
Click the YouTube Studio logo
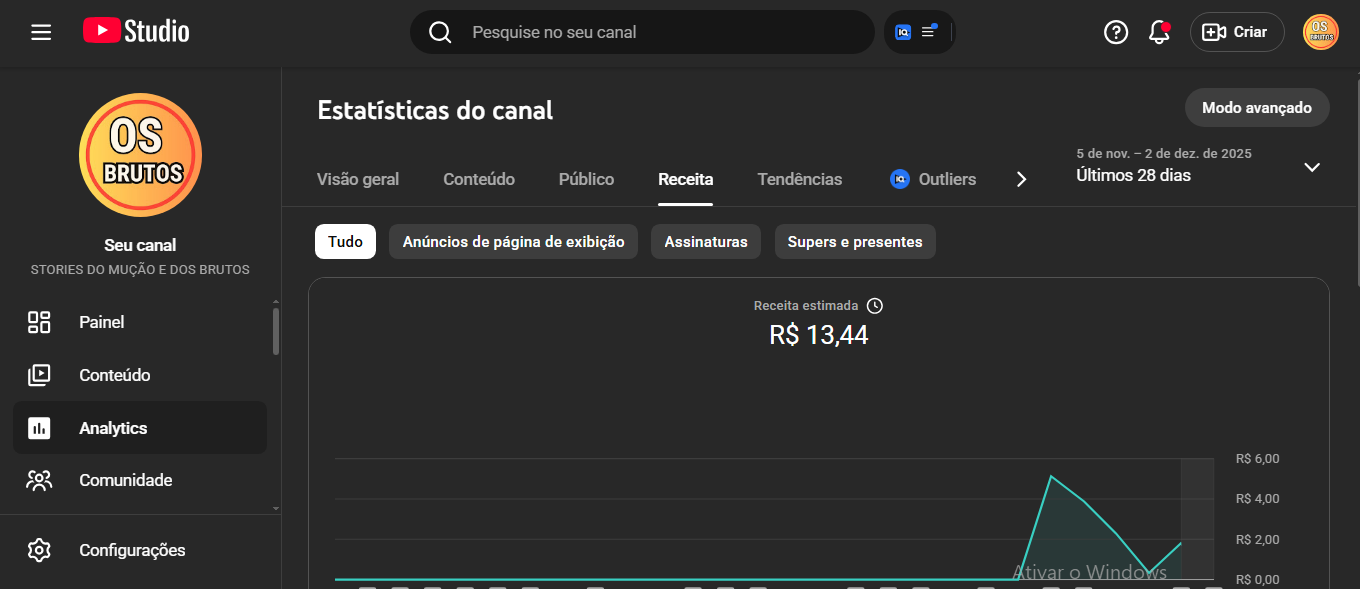point(136,31)
